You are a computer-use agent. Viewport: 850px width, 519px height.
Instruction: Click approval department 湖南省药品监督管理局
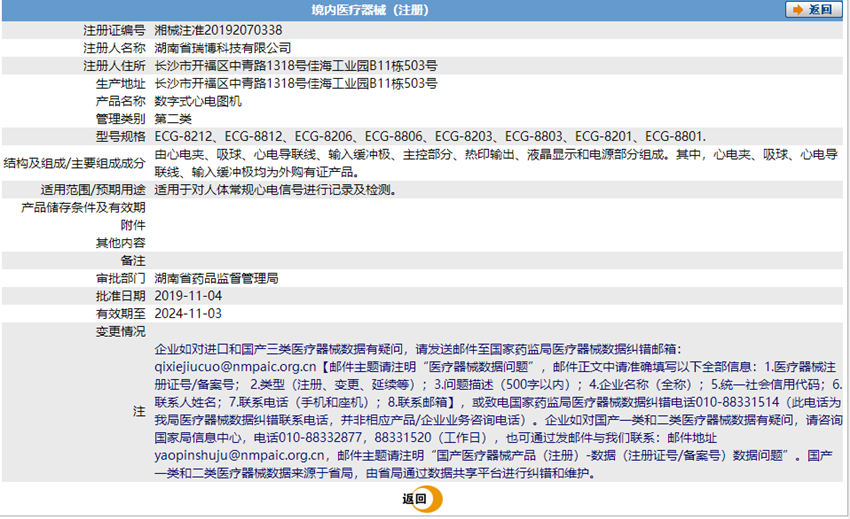pyautogui.click(x=216, y=278)
